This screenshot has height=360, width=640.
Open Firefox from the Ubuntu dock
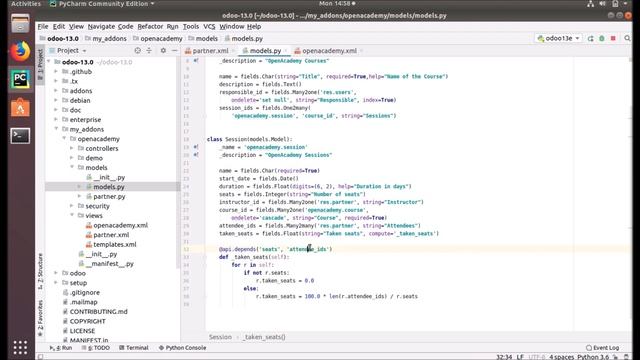pos(20,52)
